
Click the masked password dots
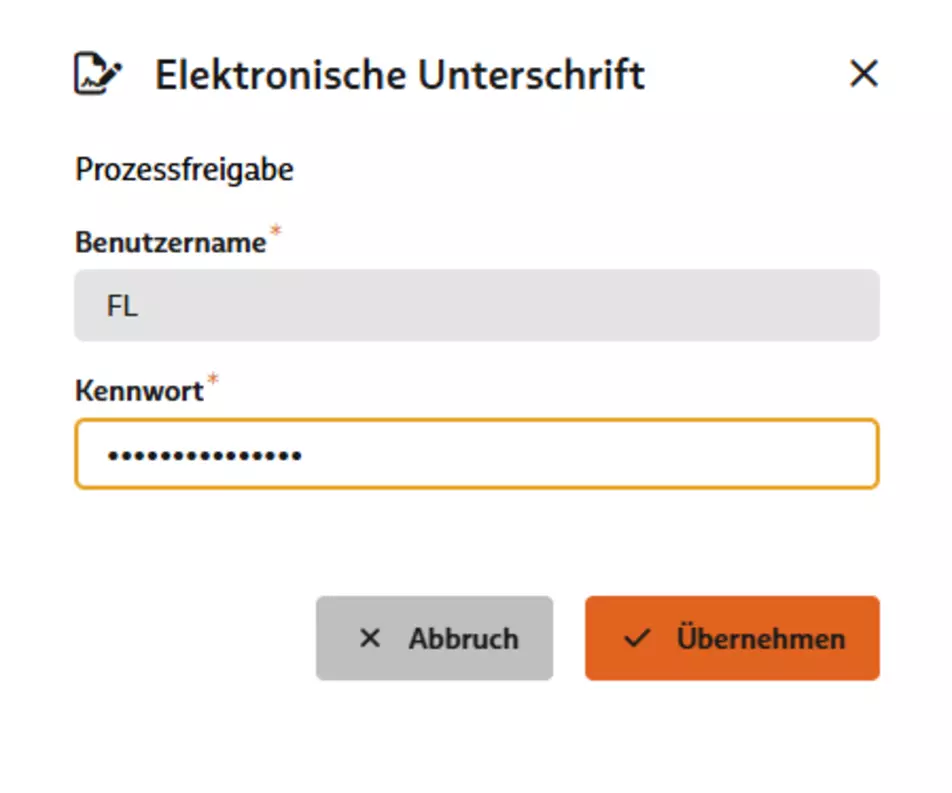click(x=205, y=455)
